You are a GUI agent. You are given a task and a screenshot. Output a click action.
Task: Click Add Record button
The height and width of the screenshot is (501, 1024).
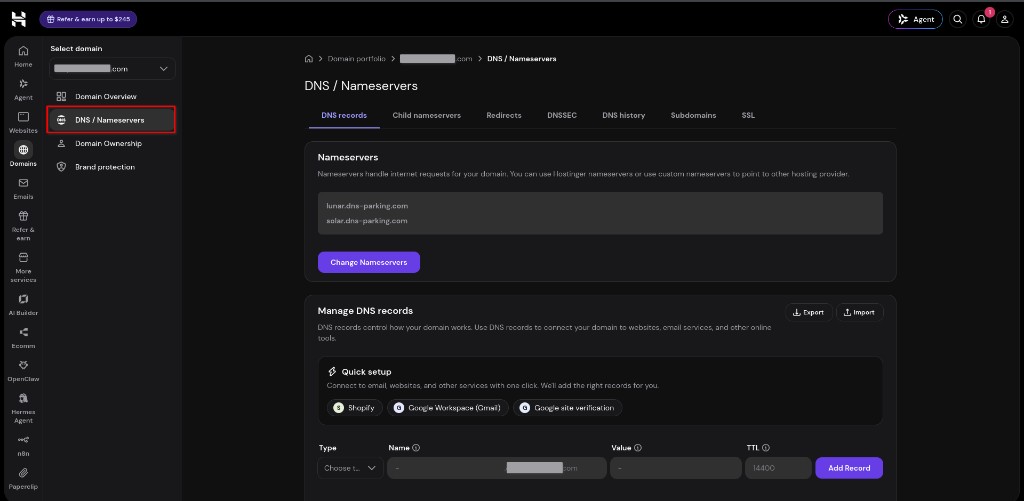pyautogui.click(x=849, y=468)
